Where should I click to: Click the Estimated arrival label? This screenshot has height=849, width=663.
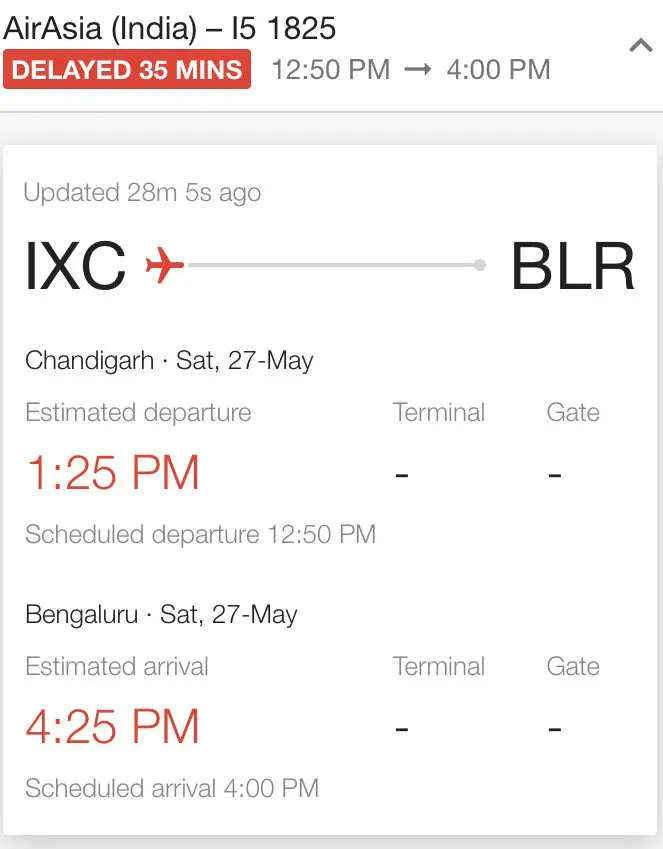[117, 667]
